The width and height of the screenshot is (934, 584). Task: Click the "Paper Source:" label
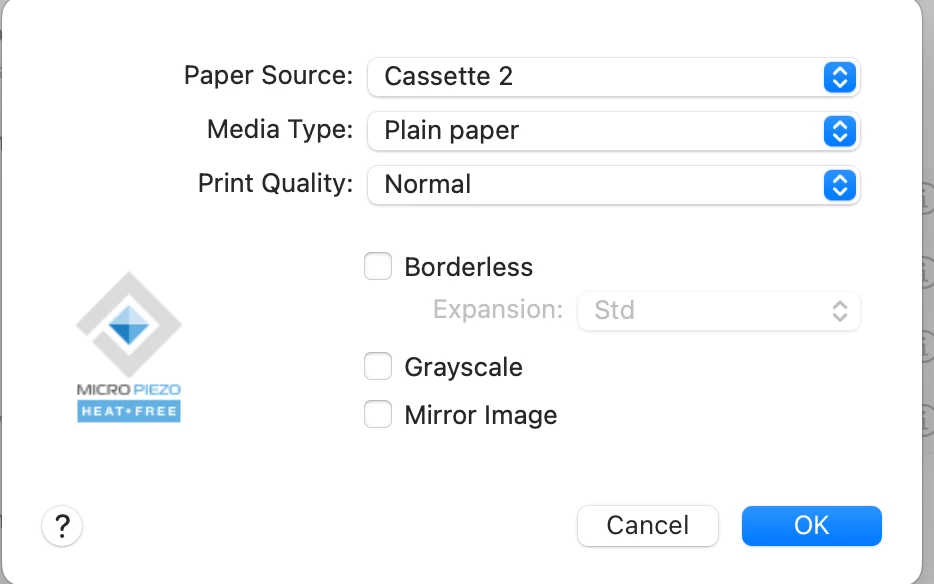(x=268, y=77)
